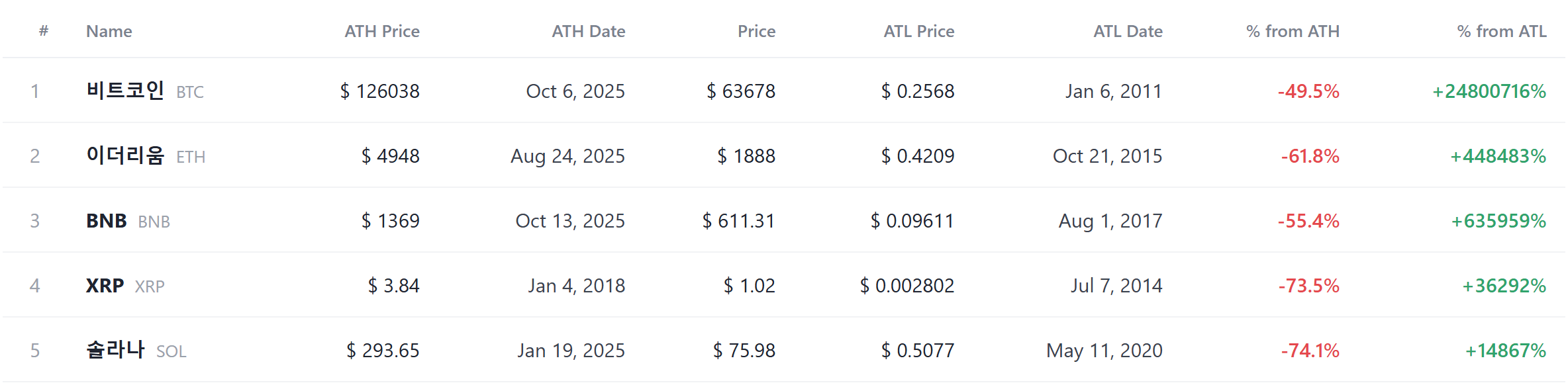
Task: Sort by the ATH Price column header
Action: pos(382,31)
